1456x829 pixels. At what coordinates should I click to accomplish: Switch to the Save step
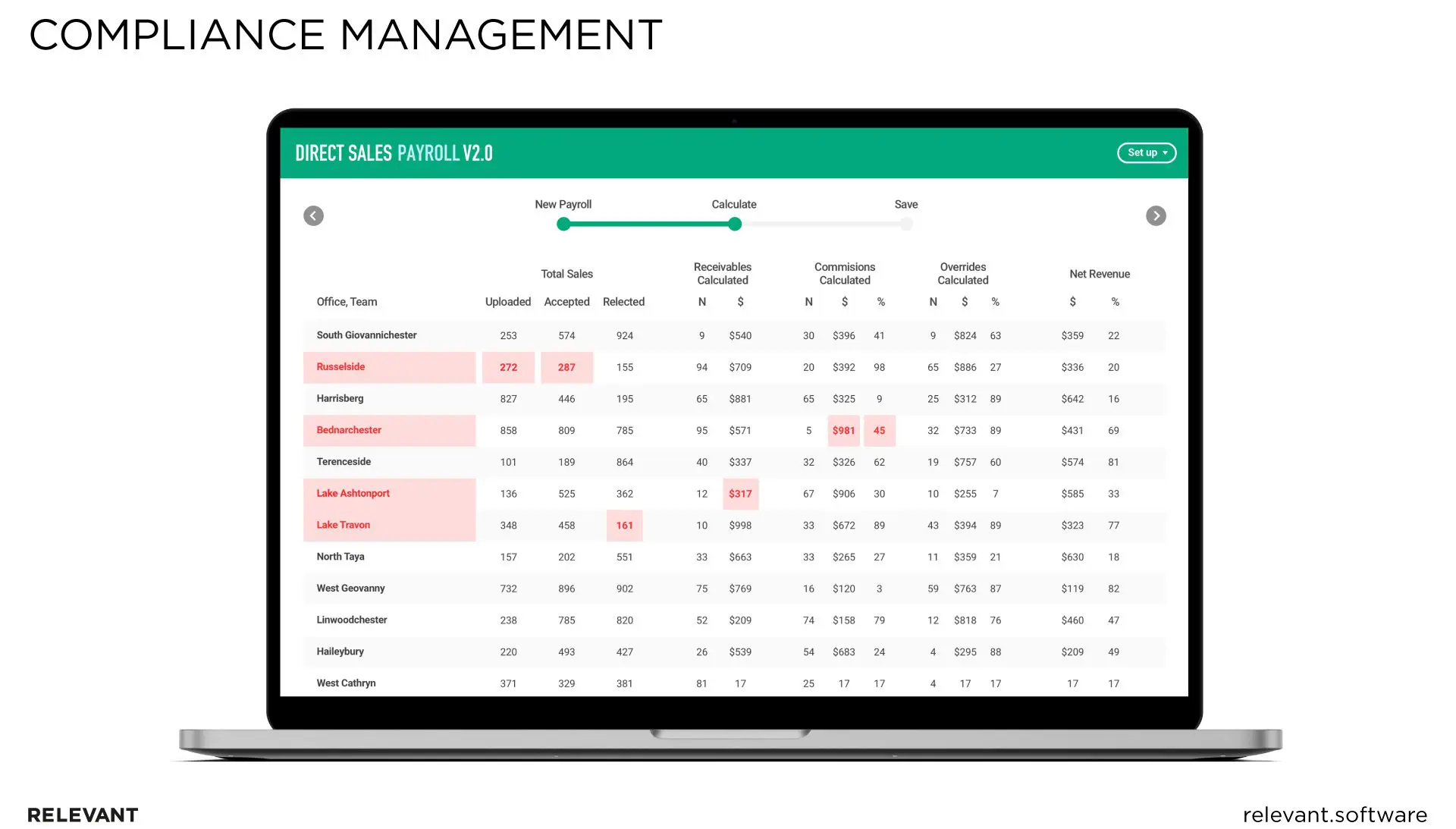905,204
